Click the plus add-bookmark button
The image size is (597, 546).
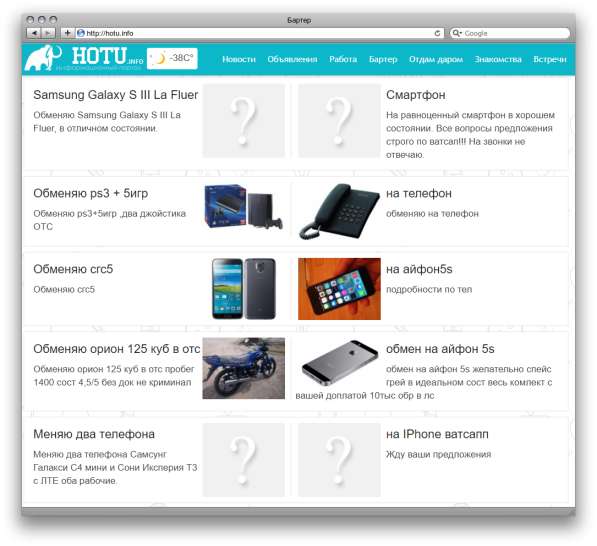[67, 33]
